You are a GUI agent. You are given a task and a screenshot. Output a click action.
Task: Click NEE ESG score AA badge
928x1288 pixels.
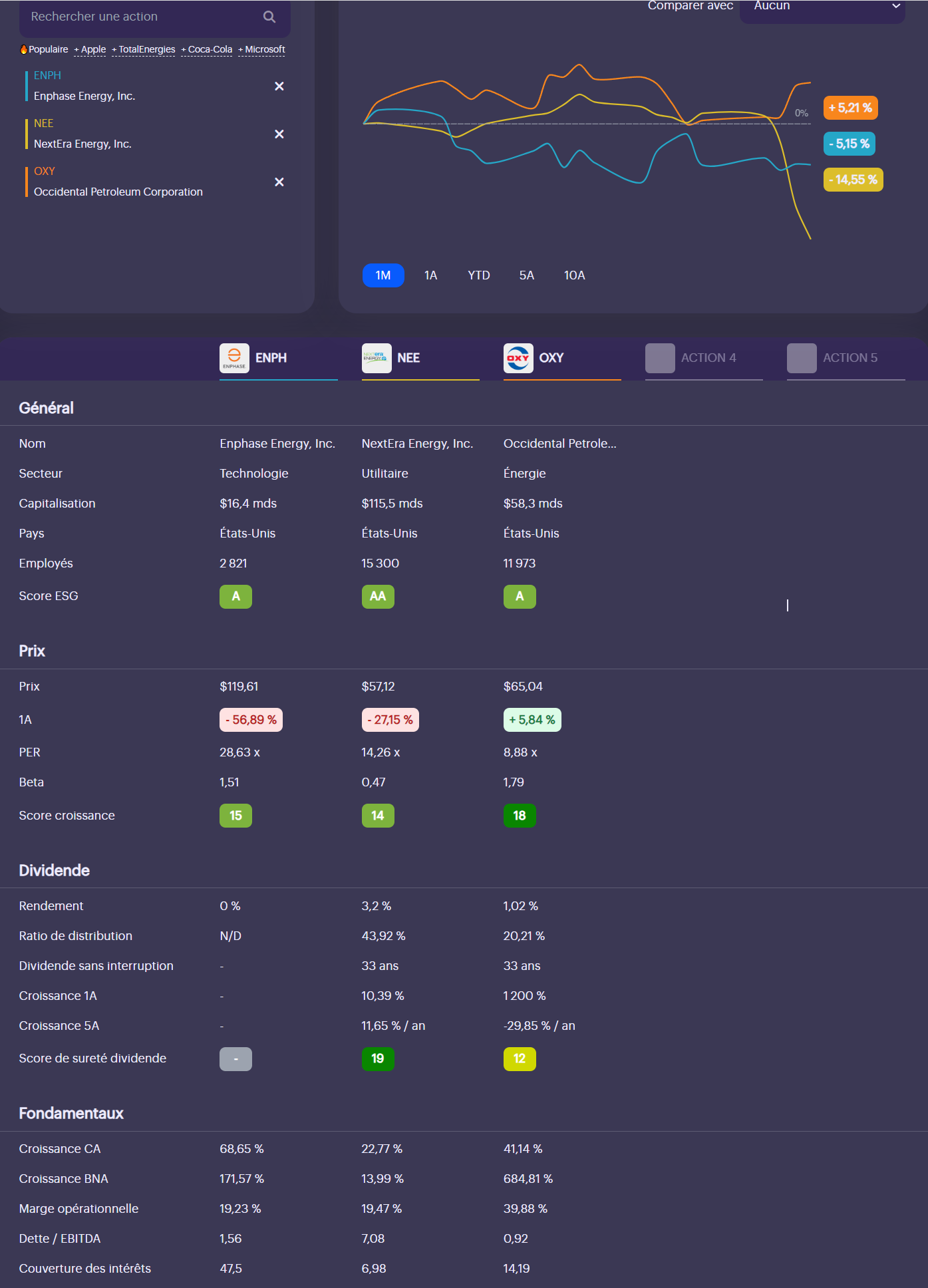[378, 597]
